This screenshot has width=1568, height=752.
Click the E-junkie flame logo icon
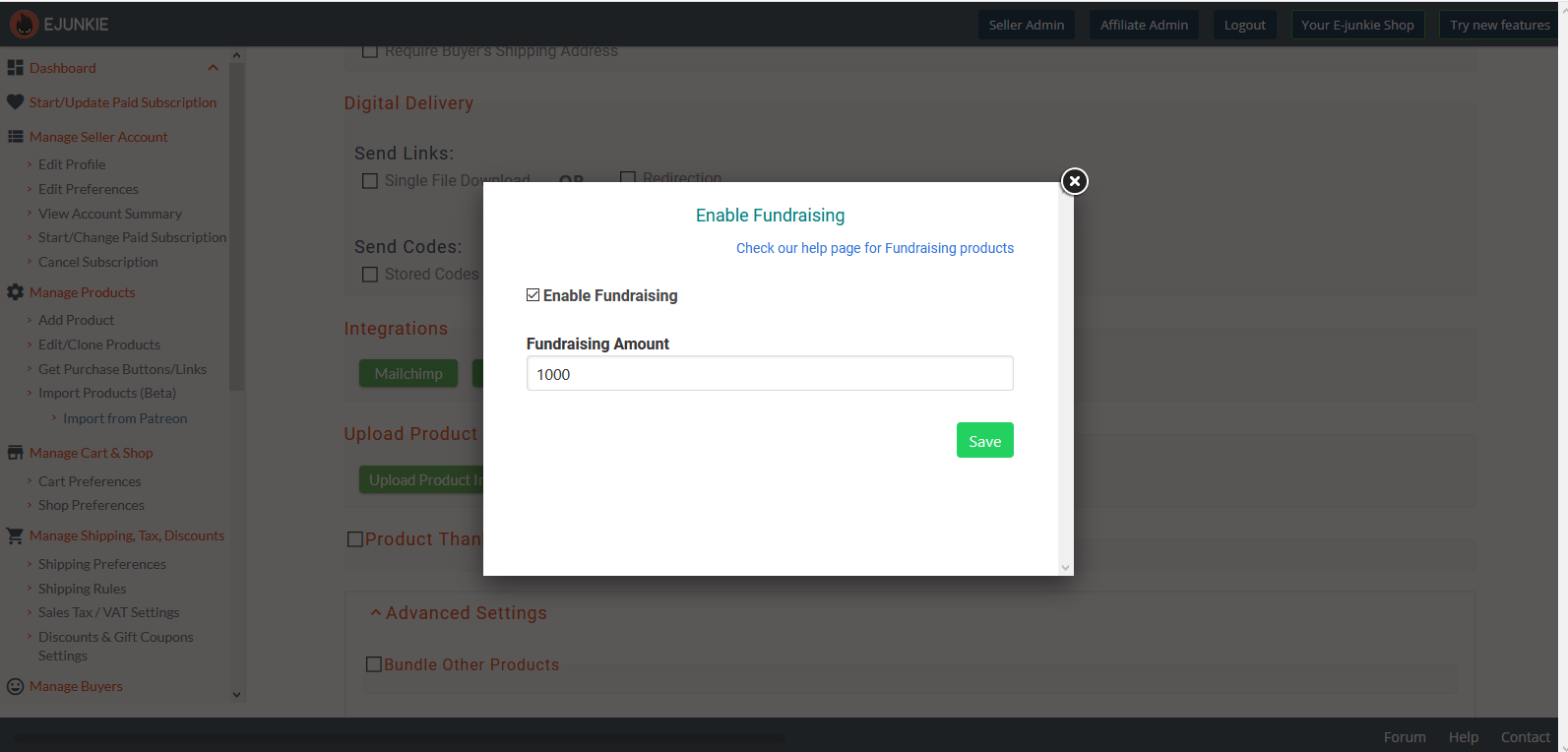[24, 25]
